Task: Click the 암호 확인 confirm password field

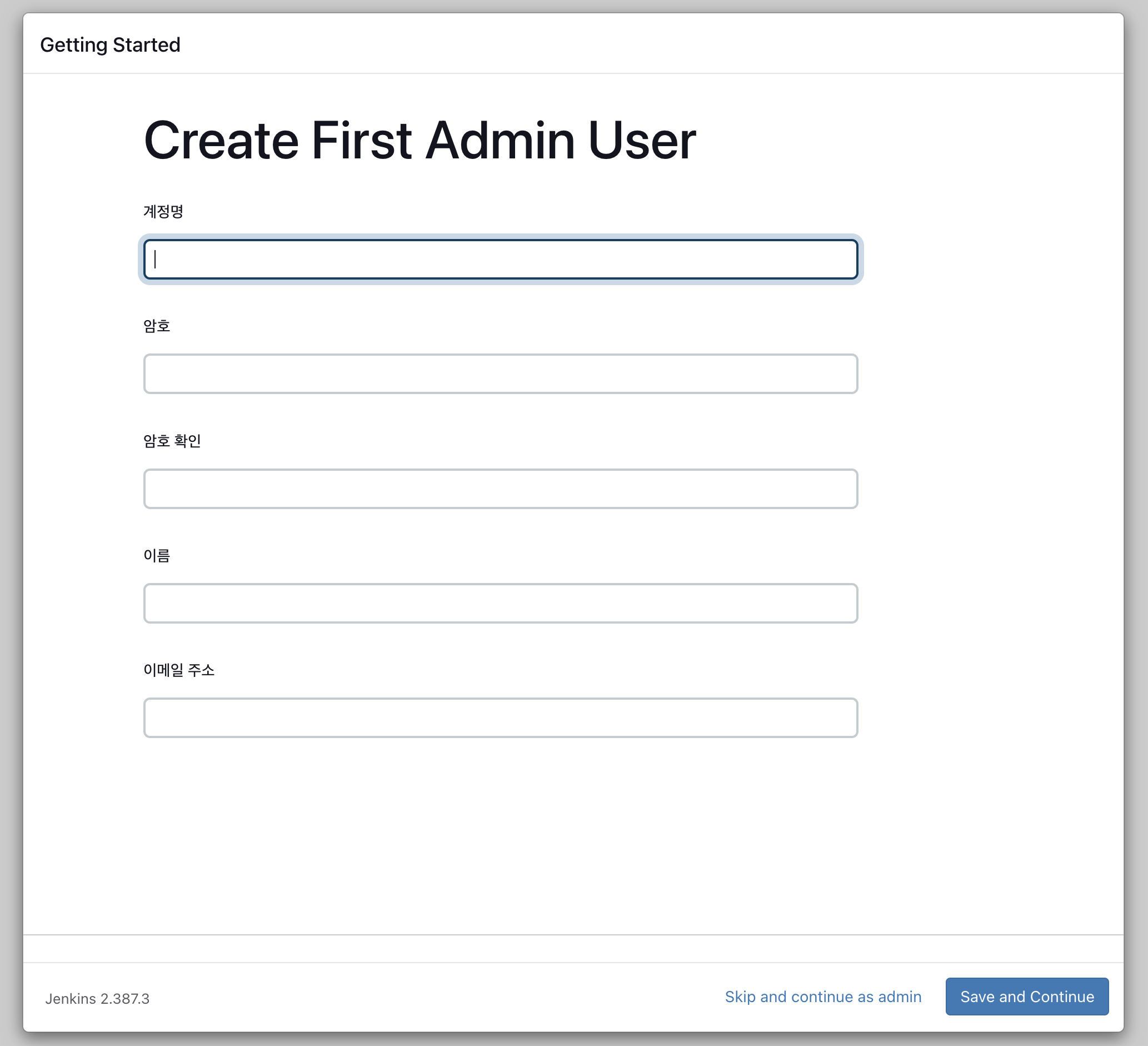Action: [500, 488]
